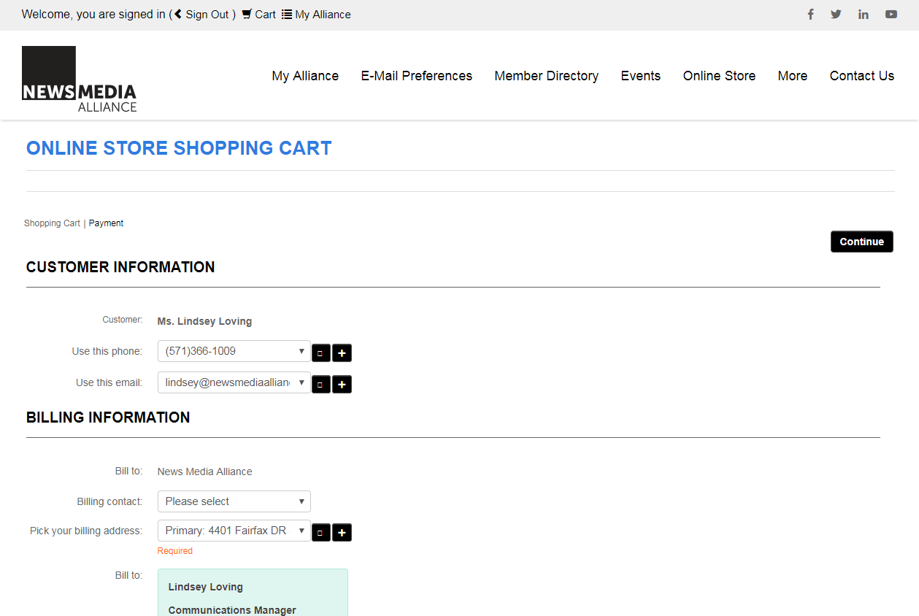Screen dimensions: 919x616
Task: Click the 'CUSTOMER INFORMATION' section heading
Action: point(120,267)
